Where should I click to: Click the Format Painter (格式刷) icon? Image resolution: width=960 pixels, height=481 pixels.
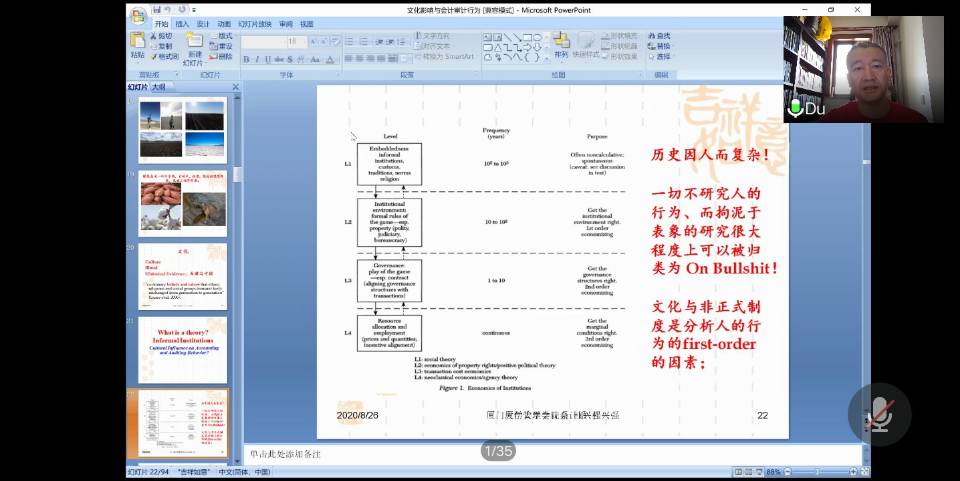pyautogui.click(x=163, y=57)
